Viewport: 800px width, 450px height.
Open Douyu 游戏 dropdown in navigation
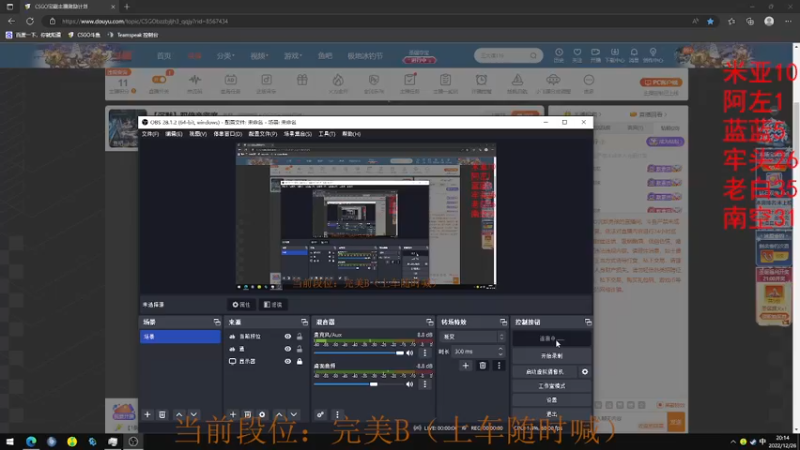point(293,56)
